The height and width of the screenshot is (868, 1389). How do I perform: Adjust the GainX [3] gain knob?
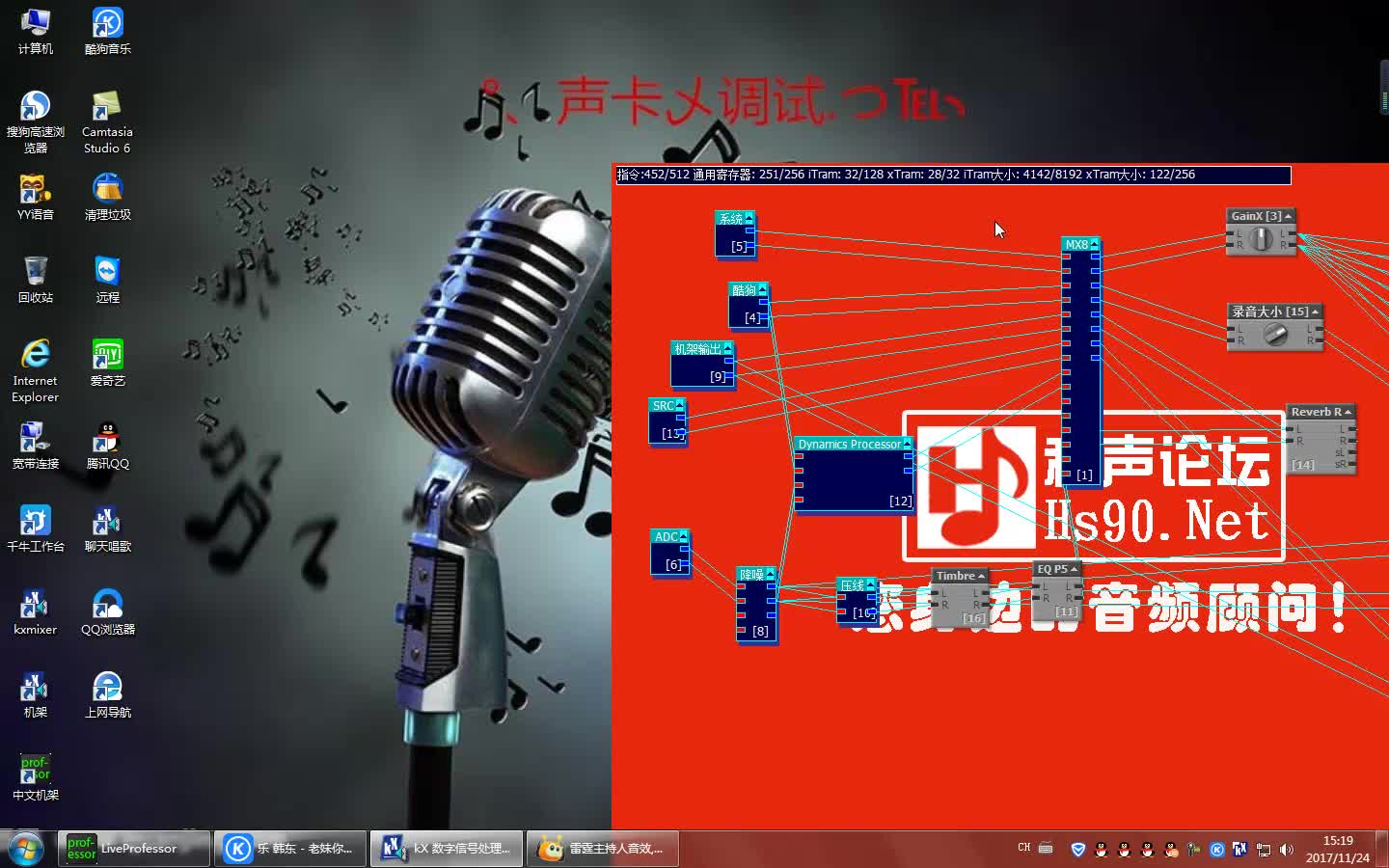(1262, 239)
